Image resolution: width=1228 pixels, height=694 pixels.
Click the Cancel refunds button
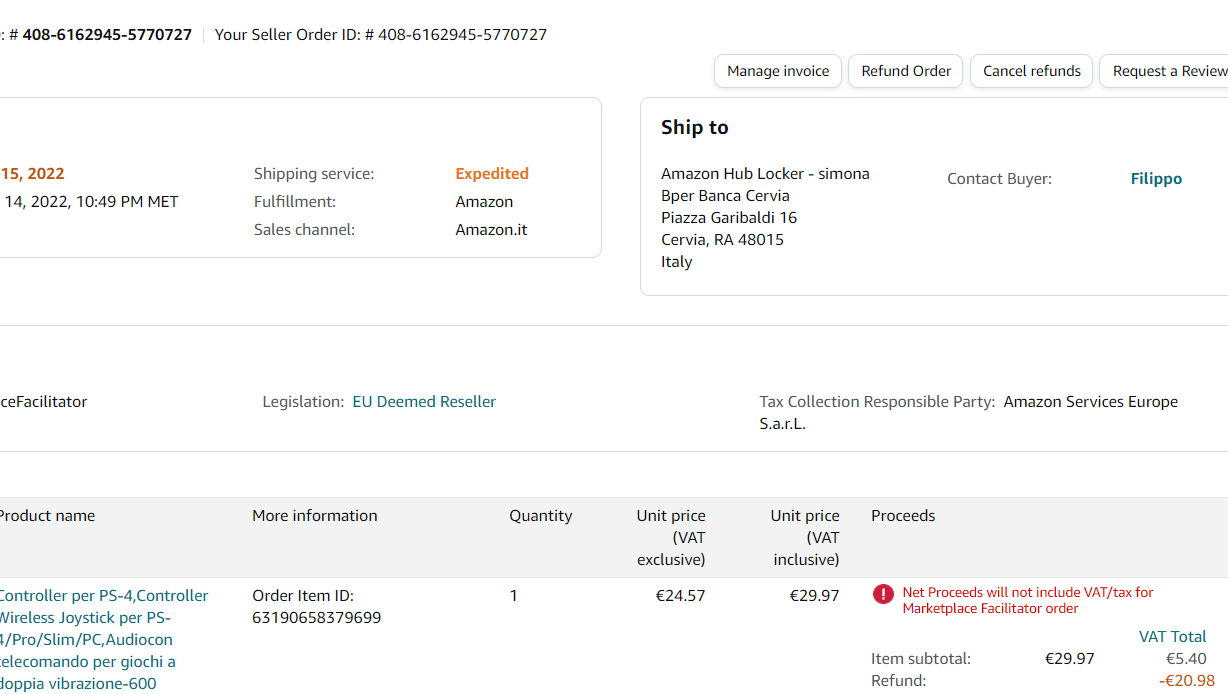1031,71
